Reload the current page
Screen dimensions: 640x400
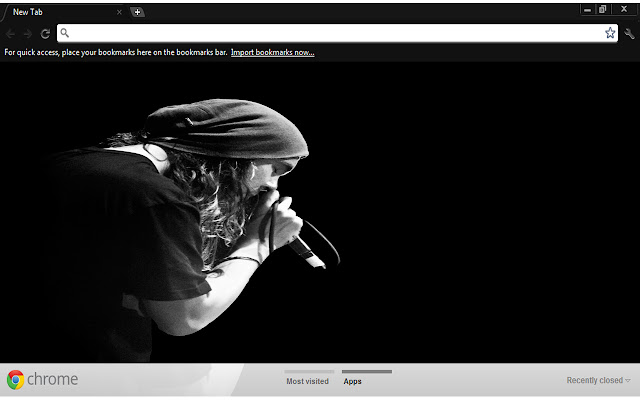(45, 33)
